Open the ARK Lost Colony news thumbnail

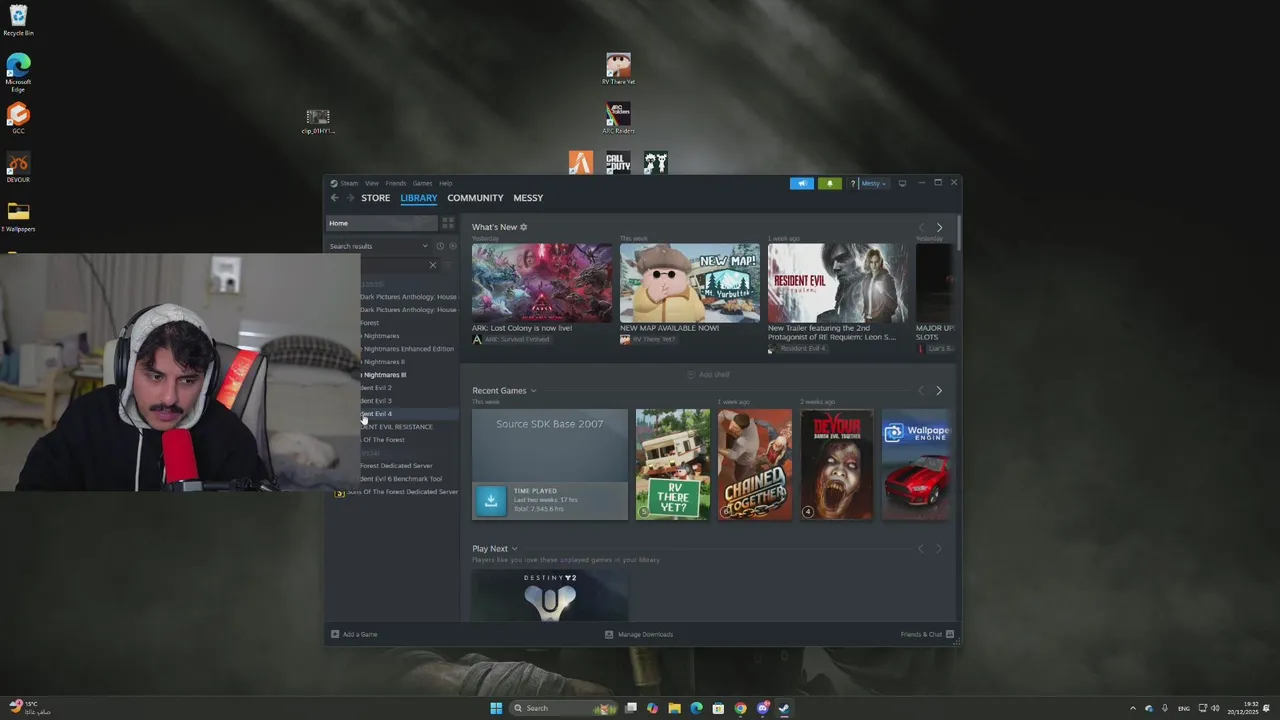[x=542, y=283]
